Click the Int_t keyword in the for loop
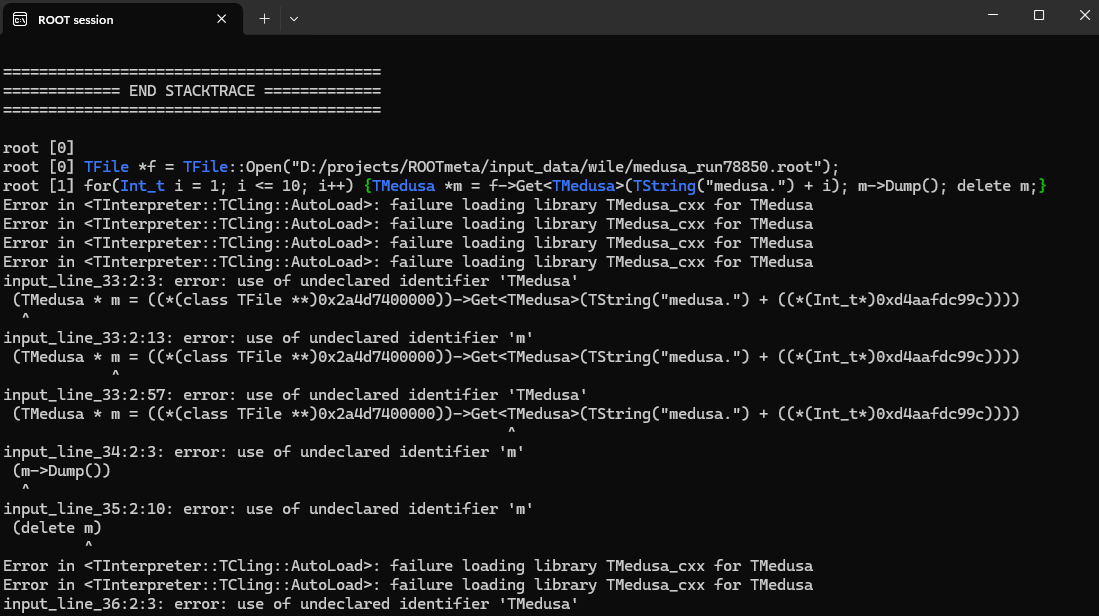Screen dimensions: 1099x616 [x=142, y=186]
